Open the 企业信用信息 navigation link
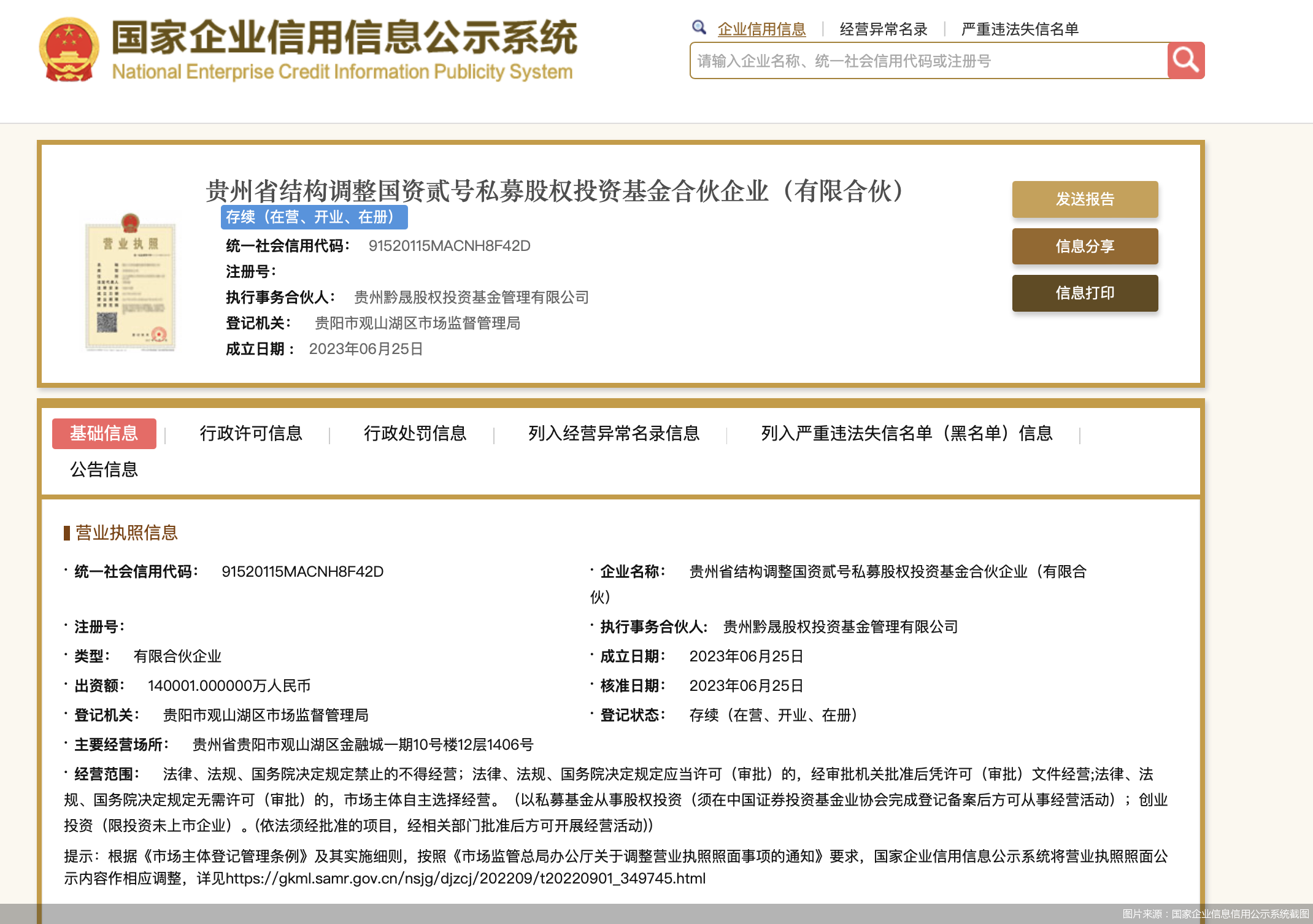Screen dimensions: 1313x924 pyautogui.click(x=762, y=28)
